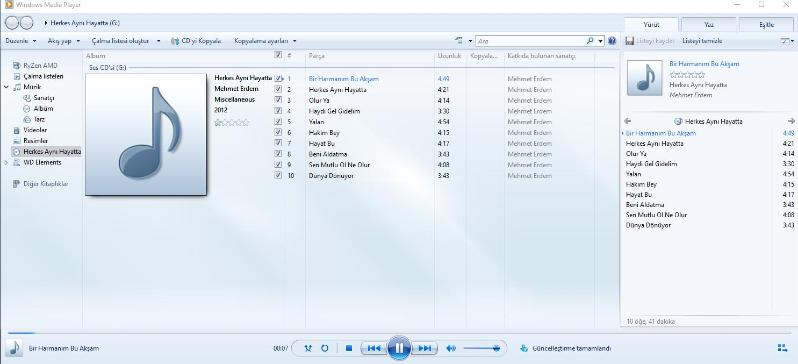The width and height of the screenshot is (798, 364).
Task: Adjust the volume slider
Action: 481,348
